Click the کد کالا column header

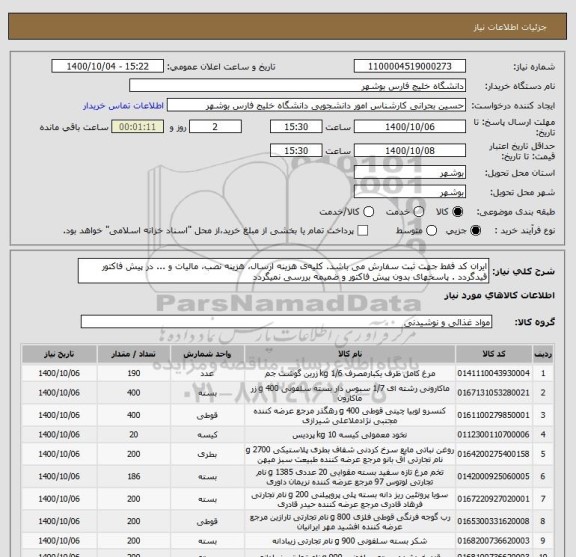click(494, 354)
